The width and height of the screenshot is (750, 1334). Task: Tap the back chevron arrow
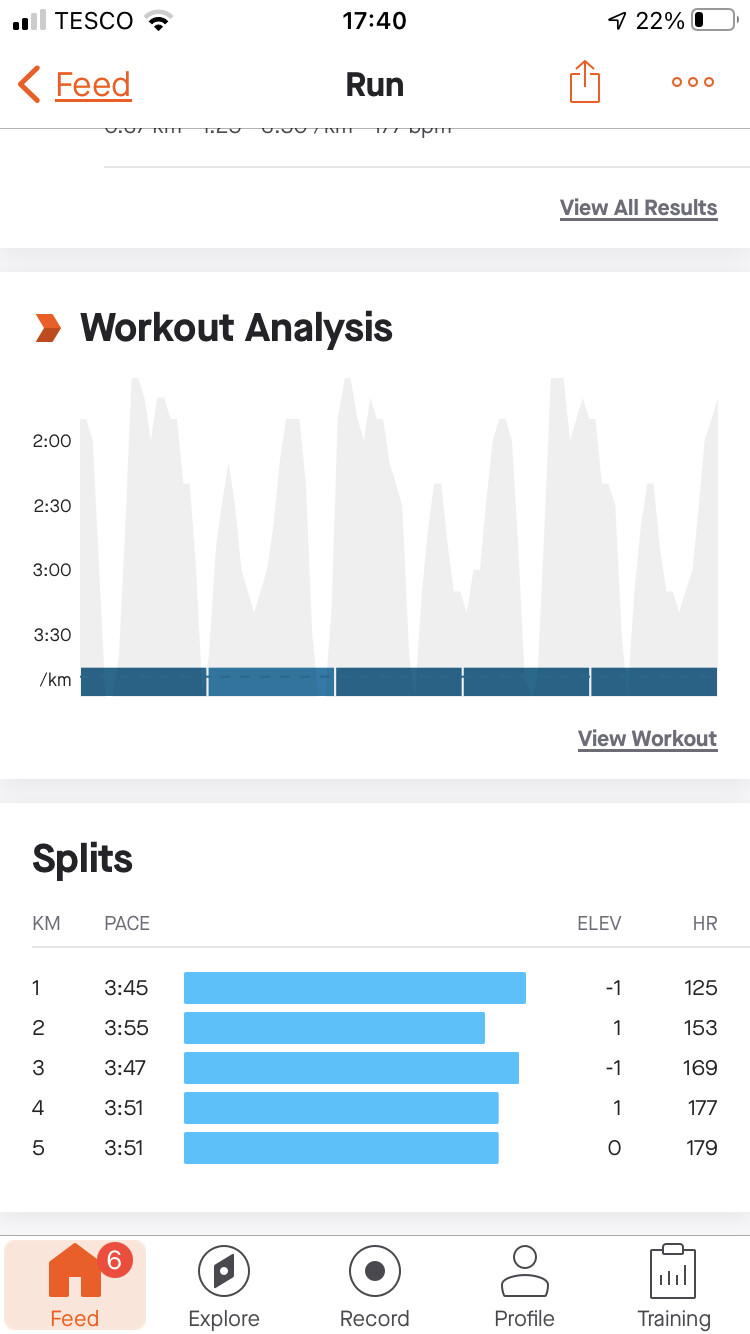(x=29, y=85)
